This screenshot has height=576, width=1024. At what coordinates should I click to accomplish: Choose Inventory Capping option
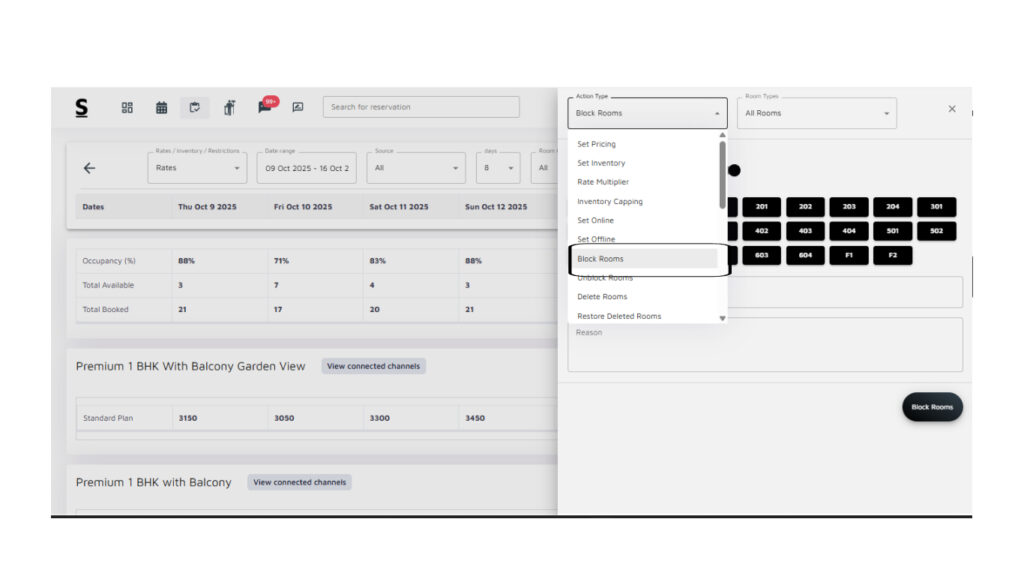pos(609,201)
